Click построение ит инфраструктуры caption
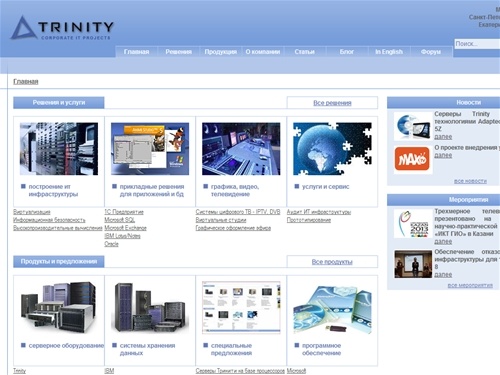This screenshot has width=500, height=375. tap(53, 190)
